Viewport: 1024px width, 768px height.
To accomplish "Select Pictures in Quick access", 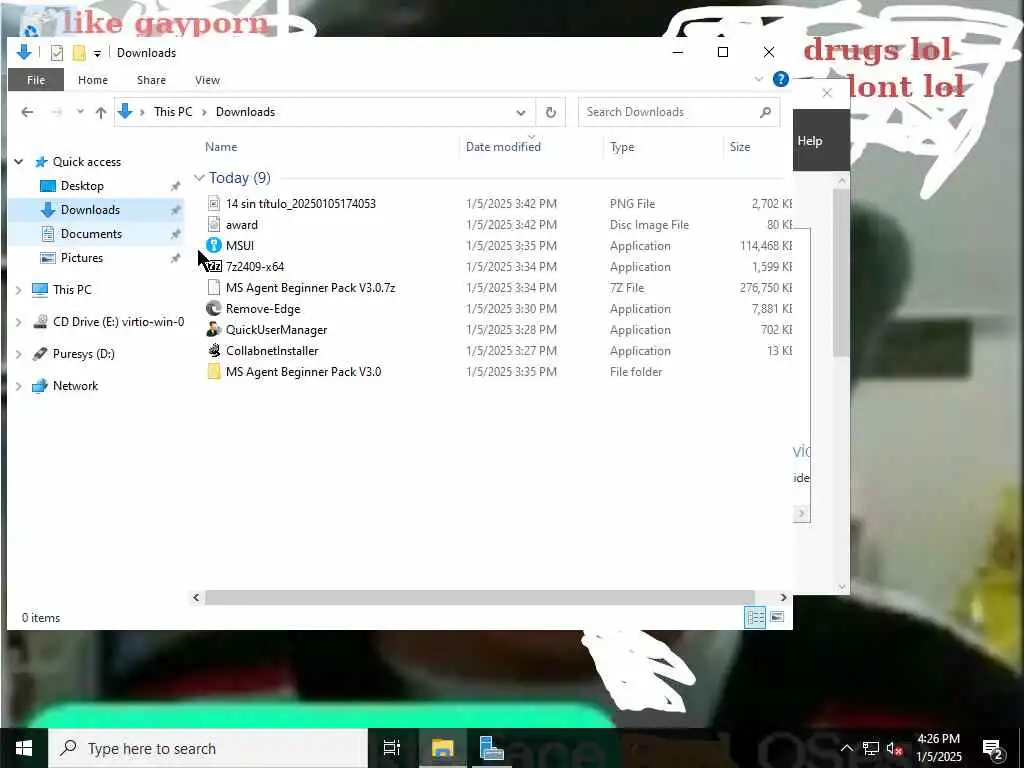I will pyautogui.click(x=82, y=258).
